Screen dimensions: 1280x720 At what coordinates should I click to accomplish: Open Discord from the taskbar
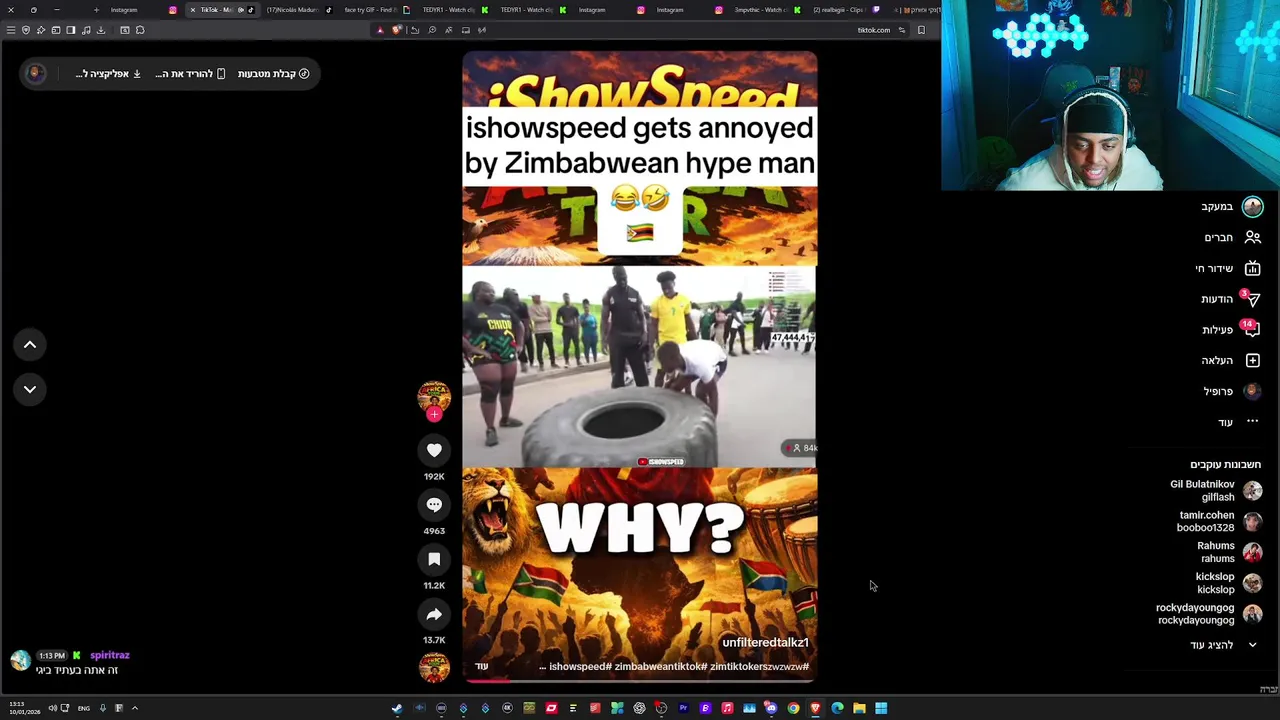point(771,708)
